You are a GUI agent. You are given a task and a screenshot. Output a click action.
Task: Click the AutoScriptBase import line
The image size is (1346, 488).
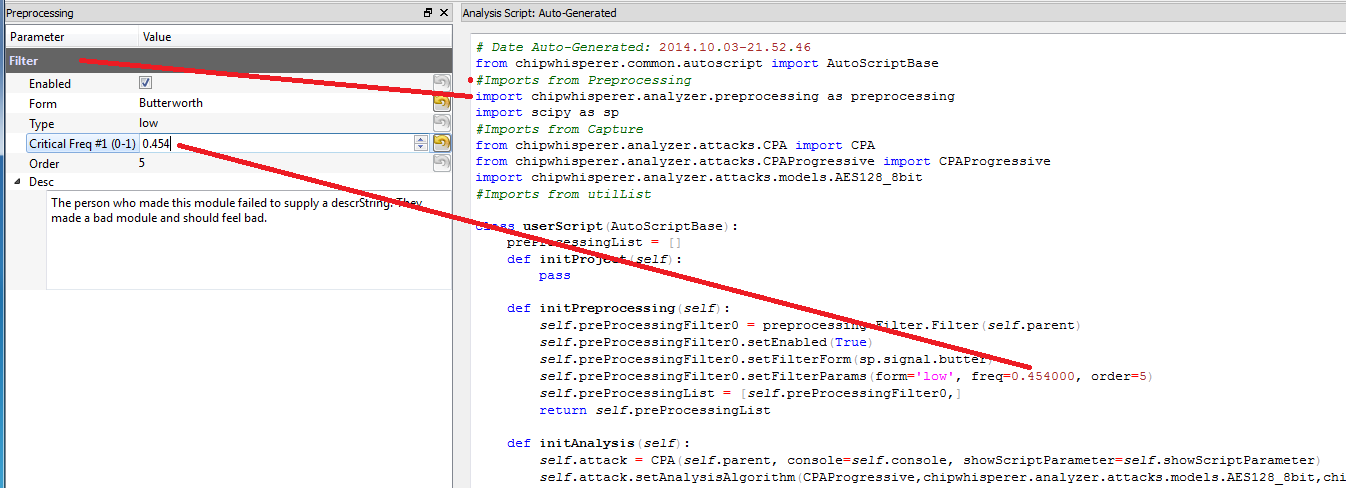pos(707,63)
